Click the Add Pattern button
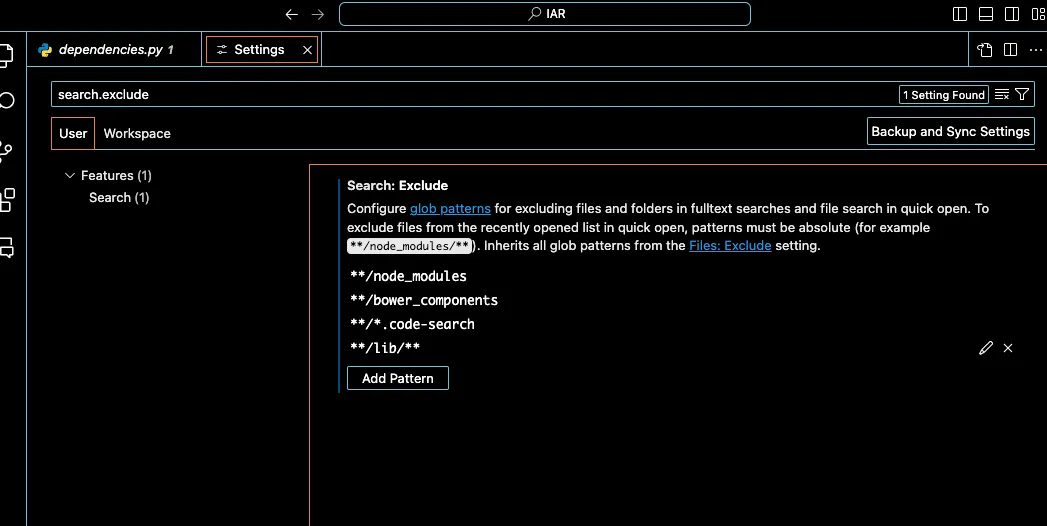The width and height of the screenshot is (1047, 526). coord(398,378)
